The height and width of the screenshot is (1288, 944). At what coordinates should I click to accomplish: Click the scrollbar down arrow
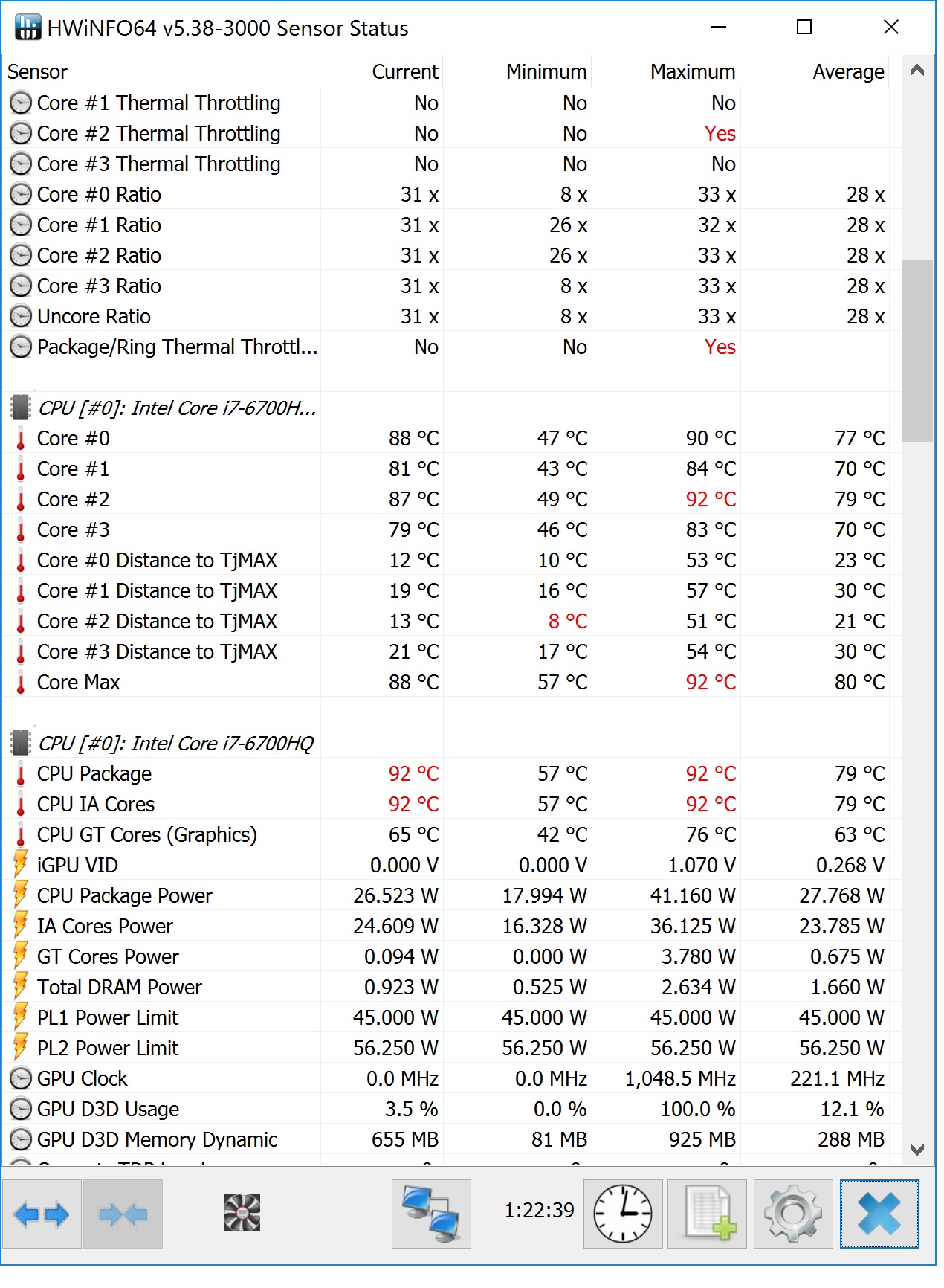tap(917, 1150)
